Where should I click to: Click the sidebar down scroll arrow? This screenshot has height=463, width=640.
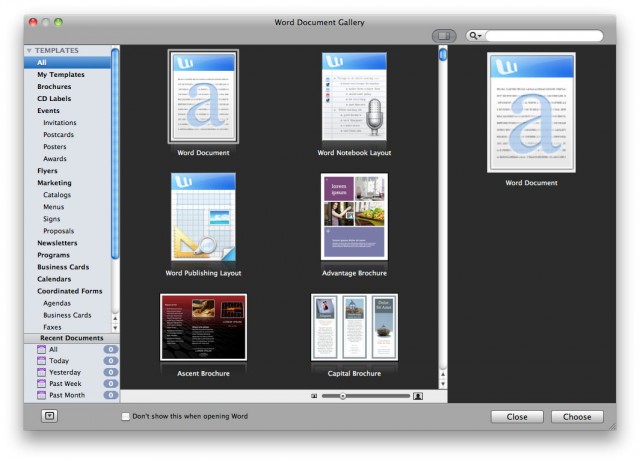click(x=115, y=327)
